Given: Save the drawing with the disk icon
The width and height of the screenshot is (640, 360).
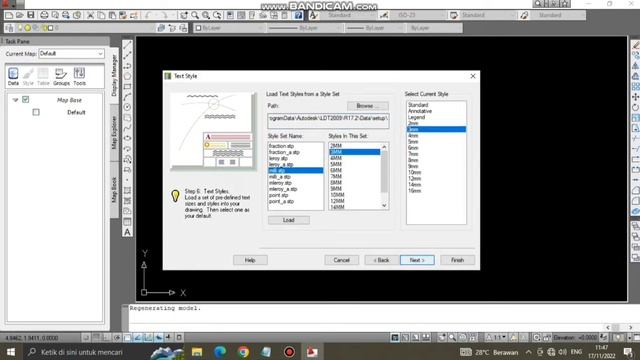Looking at the screenshot, I should [31, 16].
